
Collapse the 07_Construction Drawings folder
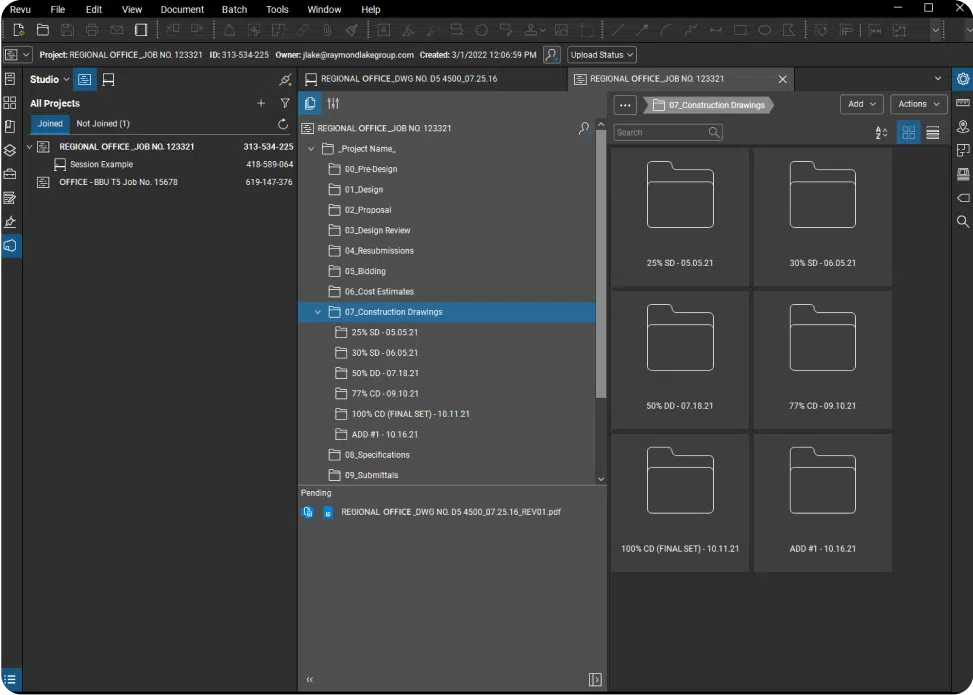pos(318,312)
